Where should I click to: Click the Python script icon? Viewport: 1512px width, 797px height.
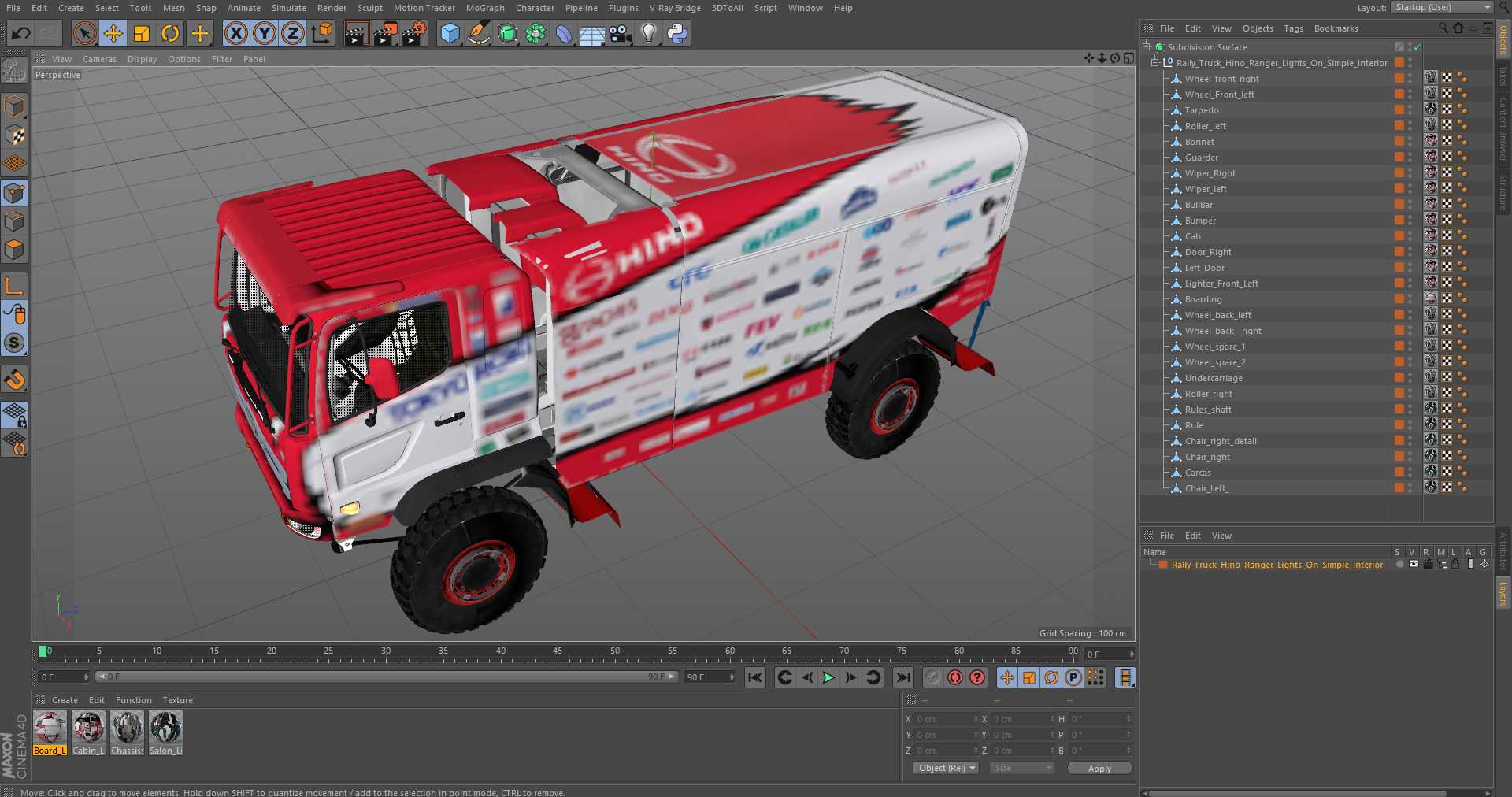(677, 33)
